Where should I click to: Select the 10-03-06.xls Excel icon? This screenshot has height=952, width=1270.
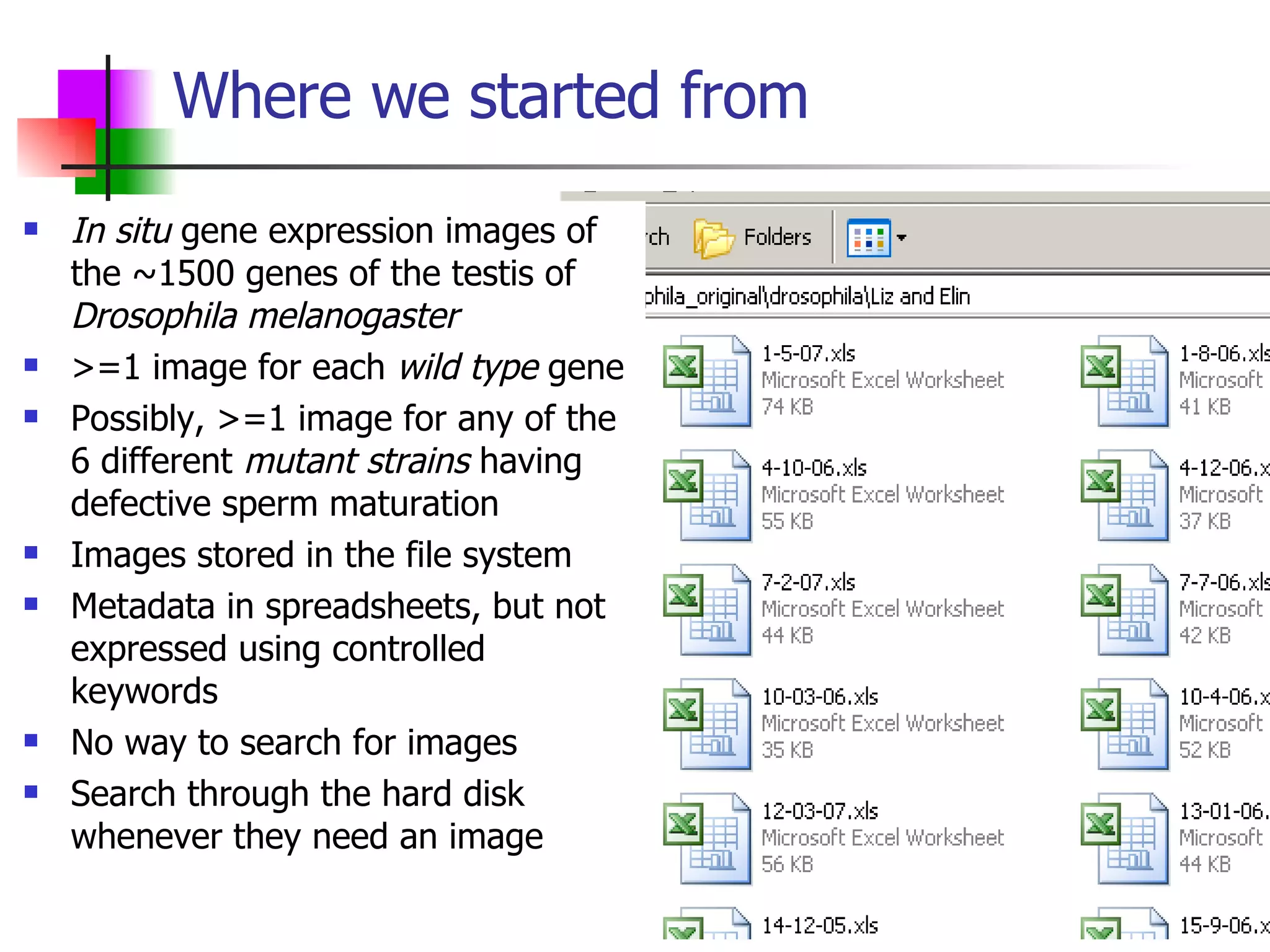[x=708, y=724]
